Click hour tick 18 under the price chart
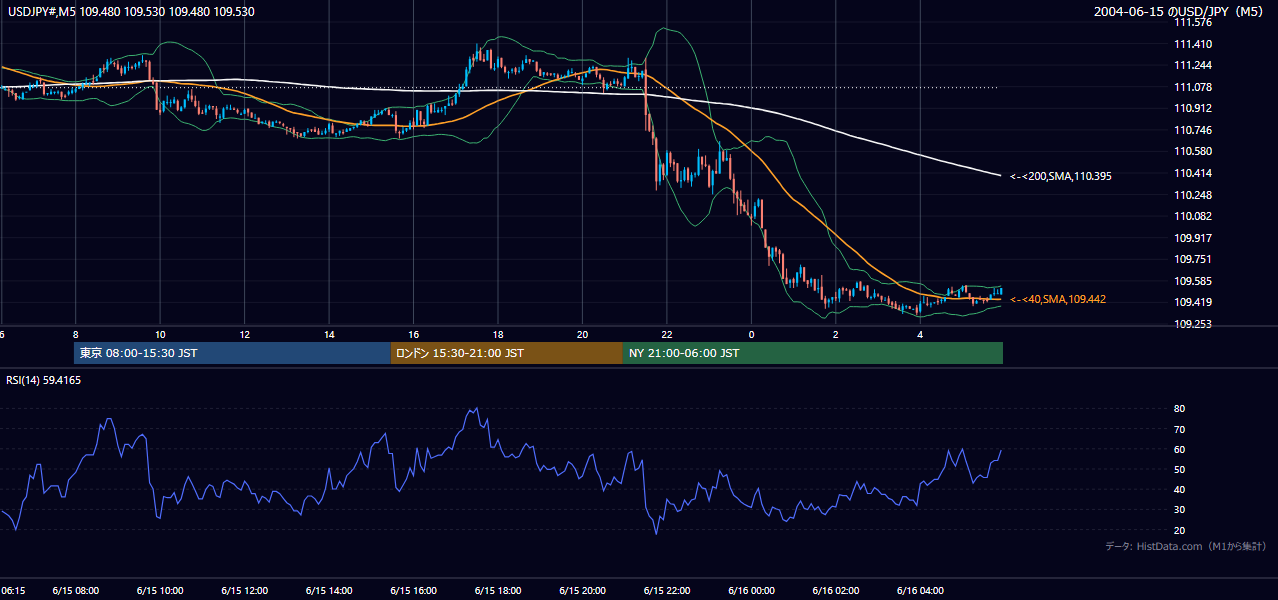Screen dimensions: 1278x600 497,335
